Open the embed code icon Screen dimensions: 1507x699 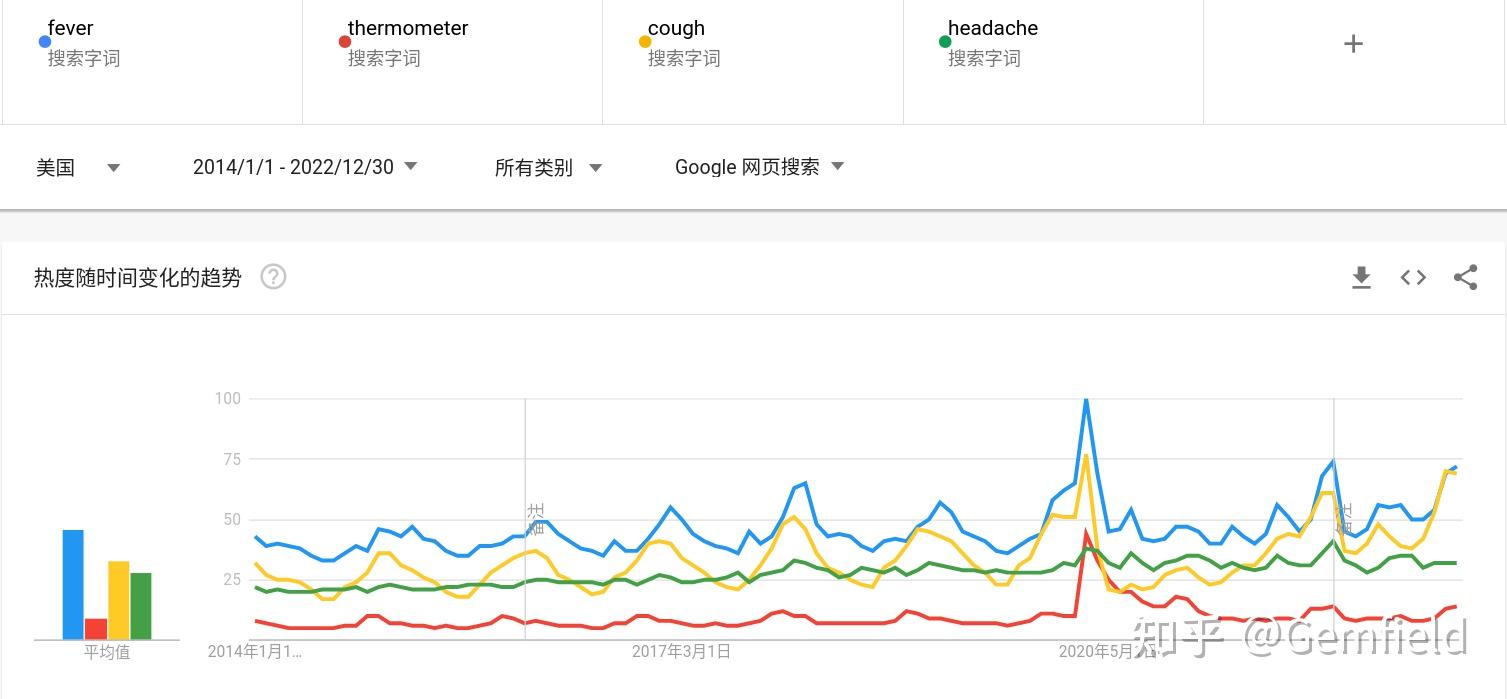1413,277
